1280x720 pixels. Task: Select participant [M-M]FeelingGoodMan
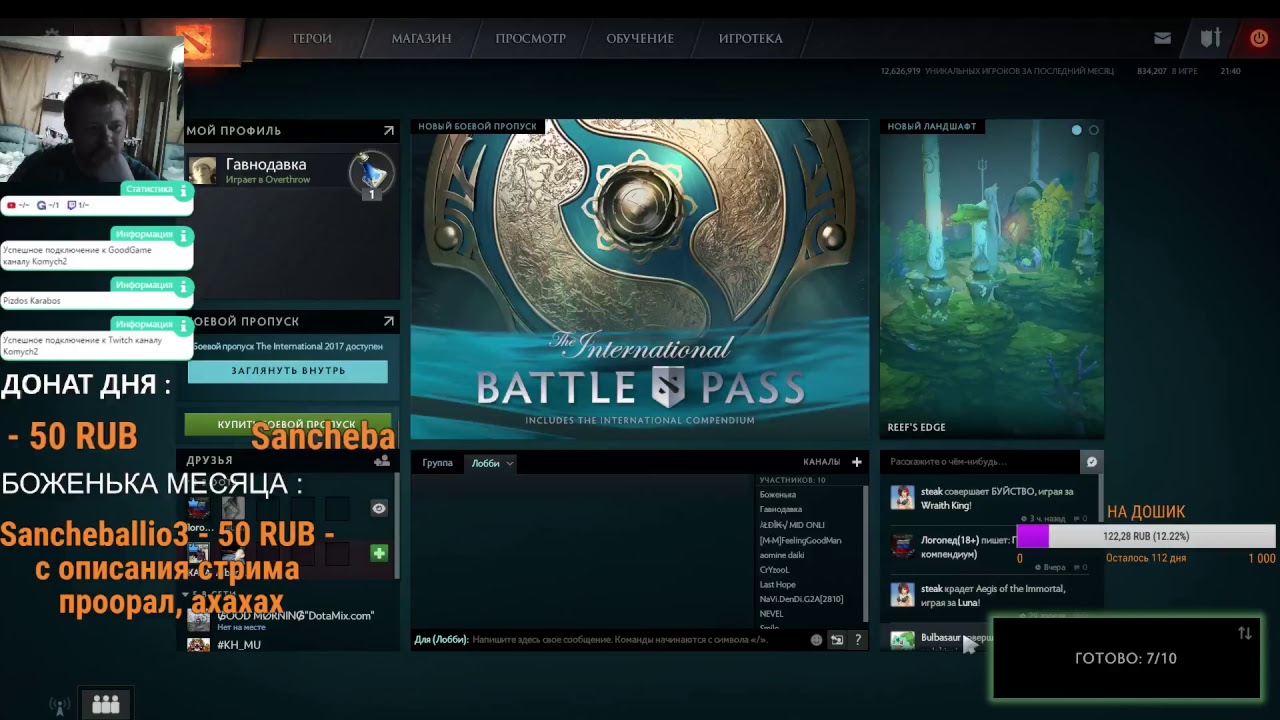tap(800, 541)
